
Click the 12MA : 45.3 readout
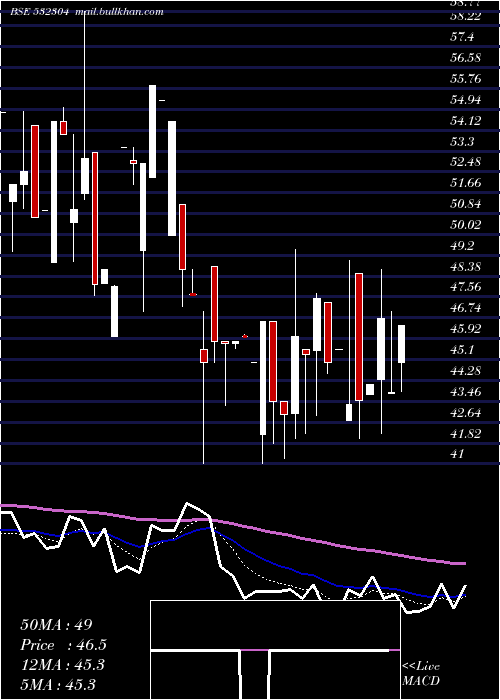coord(62,665)
